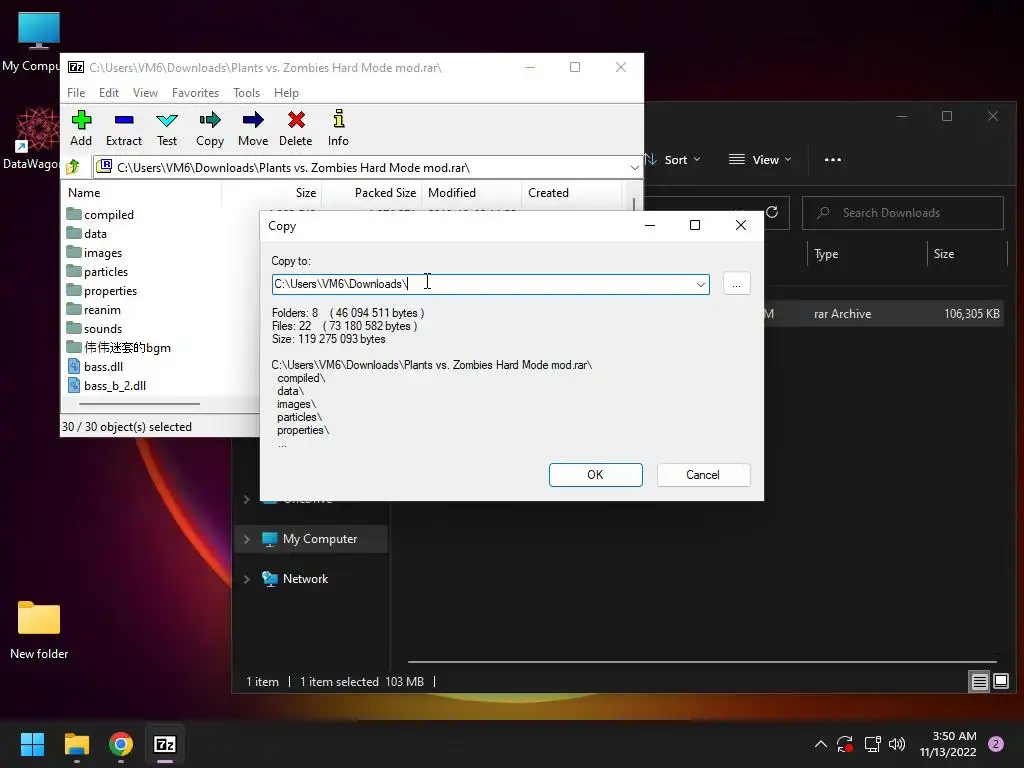The image size is (1024, 768).
Task: Click the Created column header
Action: (x=571, y=193)
